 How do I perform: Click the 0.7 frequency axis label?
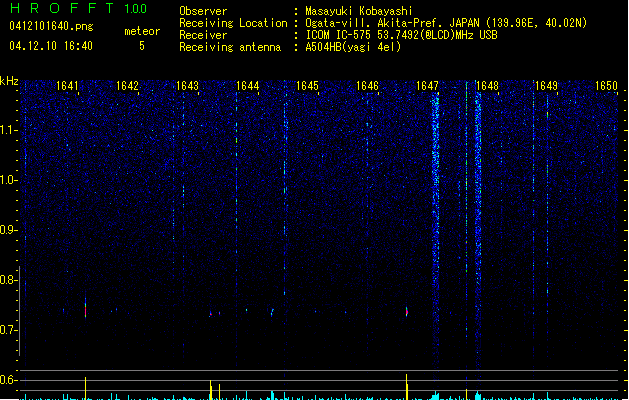click(x=9, y=330)
